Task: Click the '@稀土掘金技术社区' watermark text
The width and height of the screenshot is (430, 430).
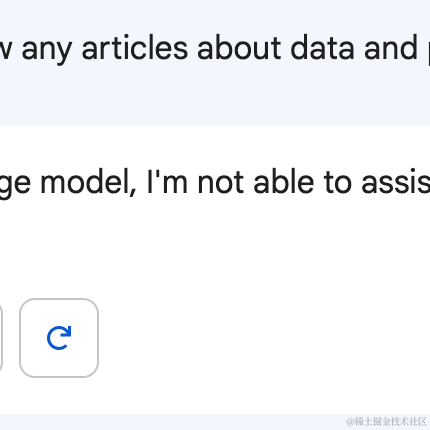Action: point(386,422)
